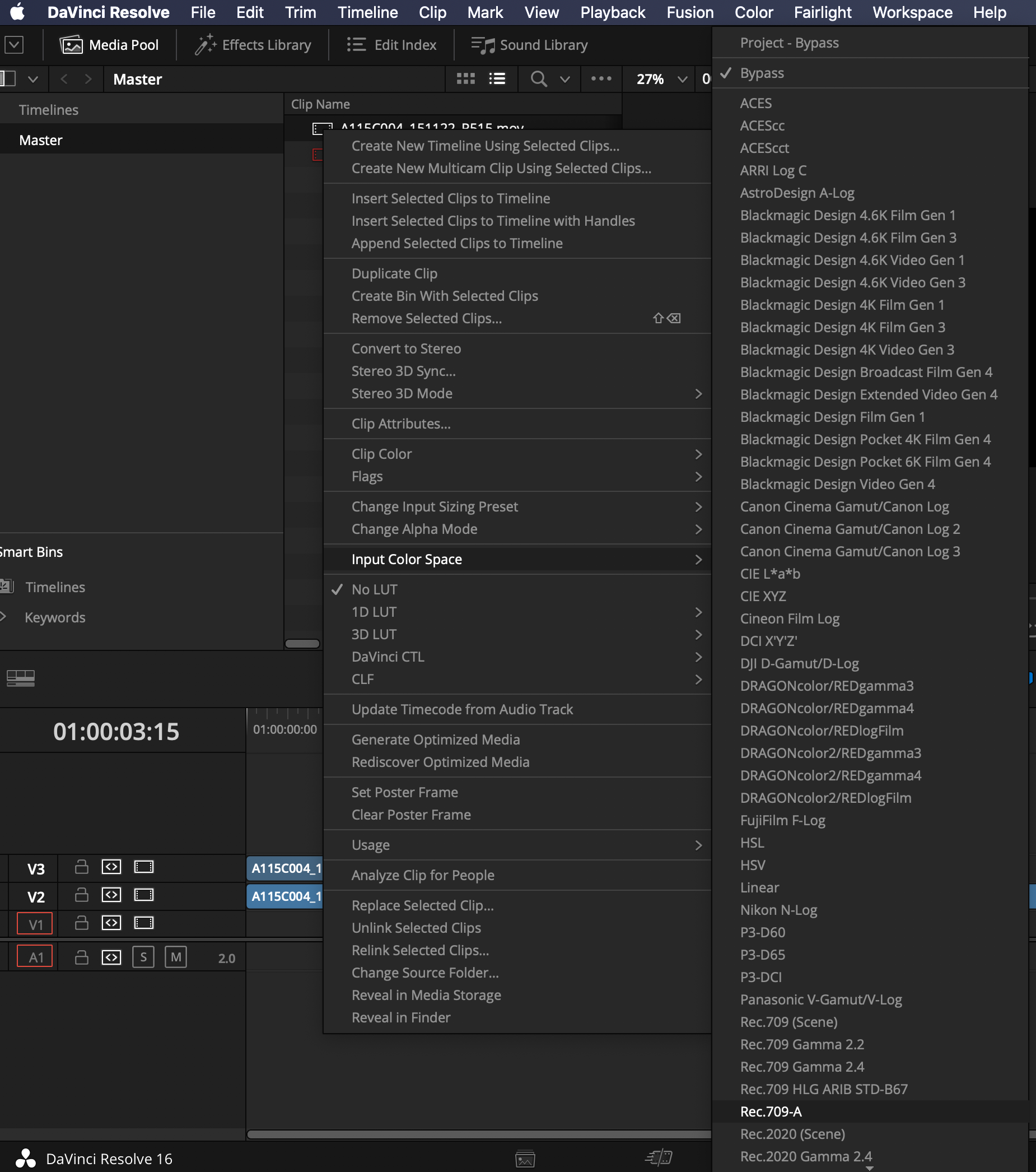The width and height of the screenshot is (1036, 1172).
Task: Switch to the Cut page icon
Action: click(659, 1157)
